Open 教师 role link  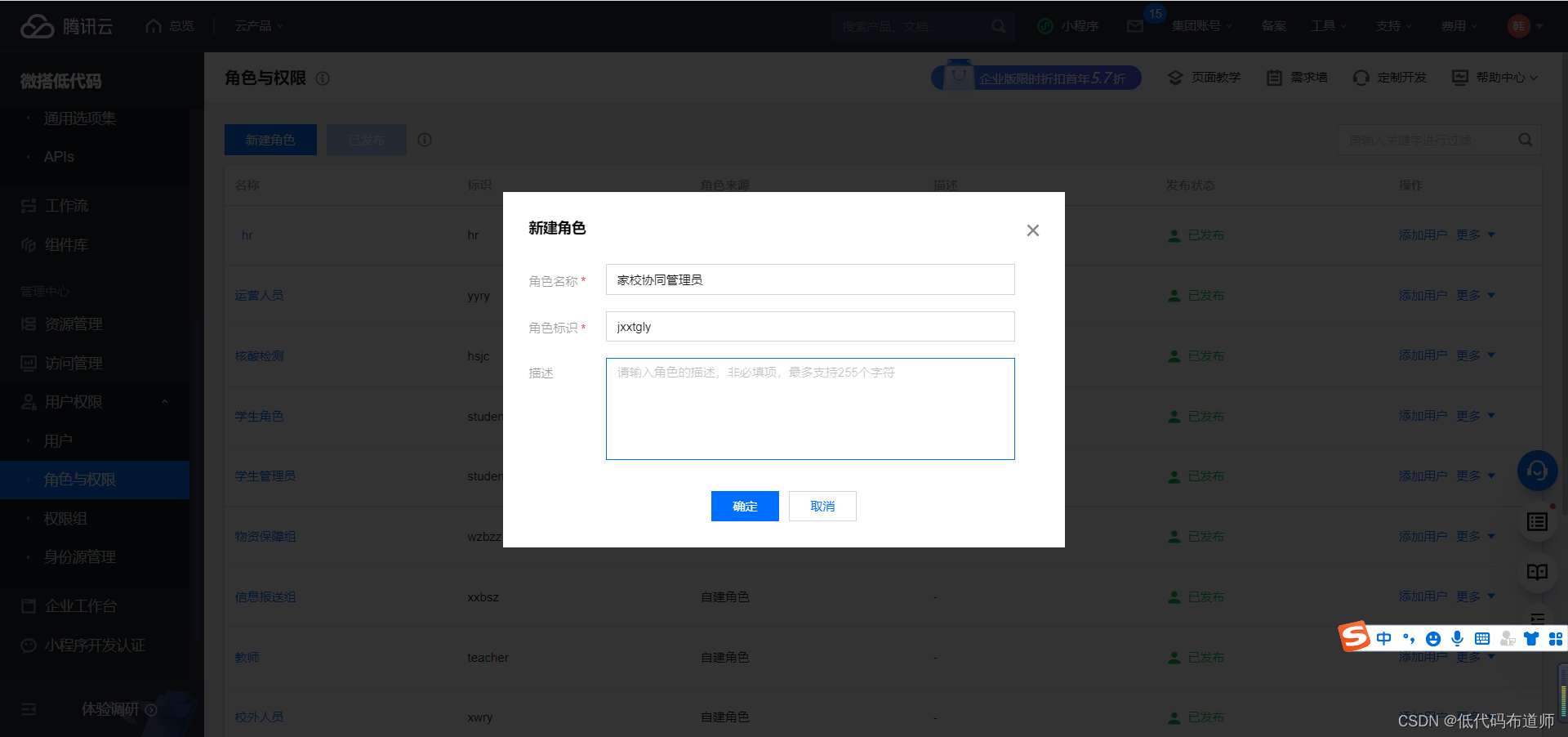coord(247,658)
